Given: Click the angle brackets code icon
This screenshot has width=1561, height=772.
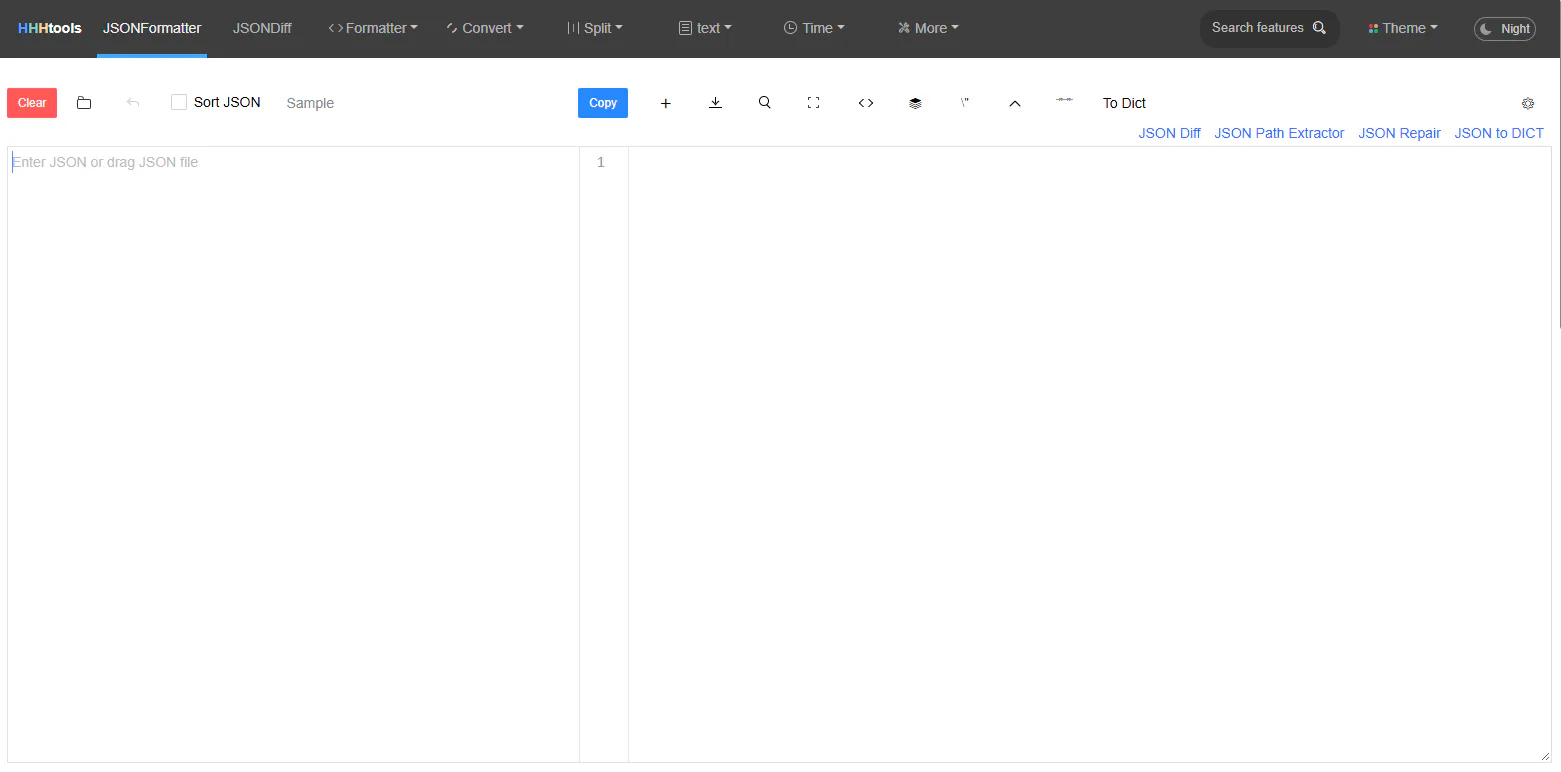Looking at the screenshot, I should pos(866,103).
